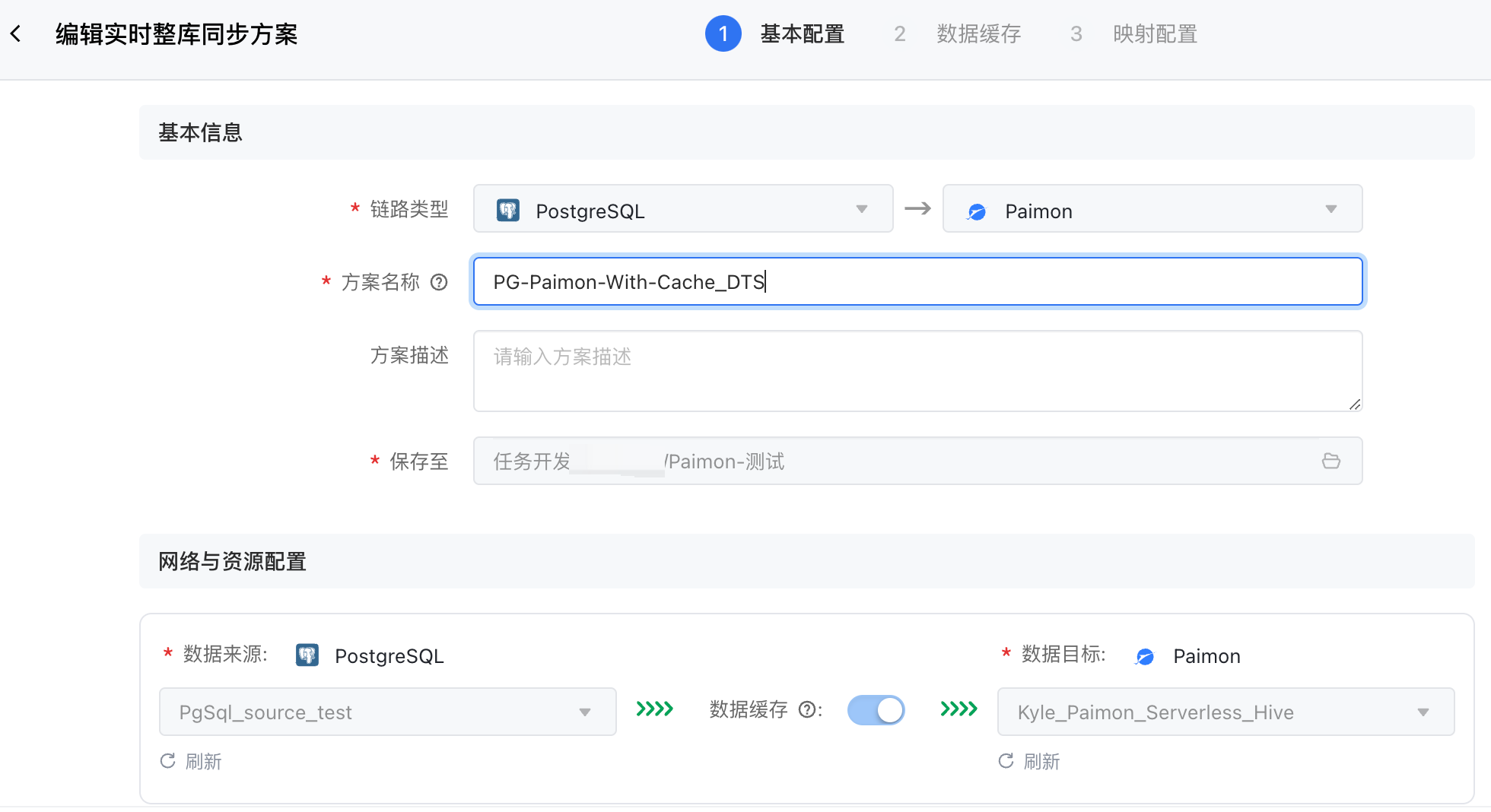
Task: Go back with the left arrow icon
Action: 16,33
